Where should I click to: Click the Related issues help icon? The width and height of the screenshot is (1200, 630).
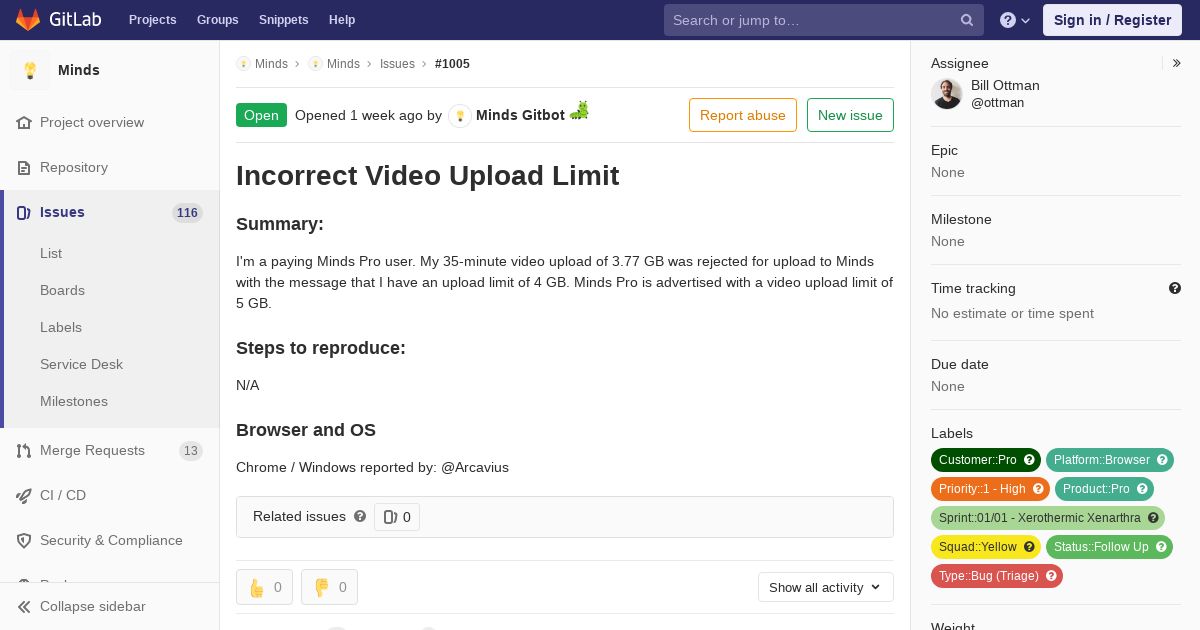[360, 516]
